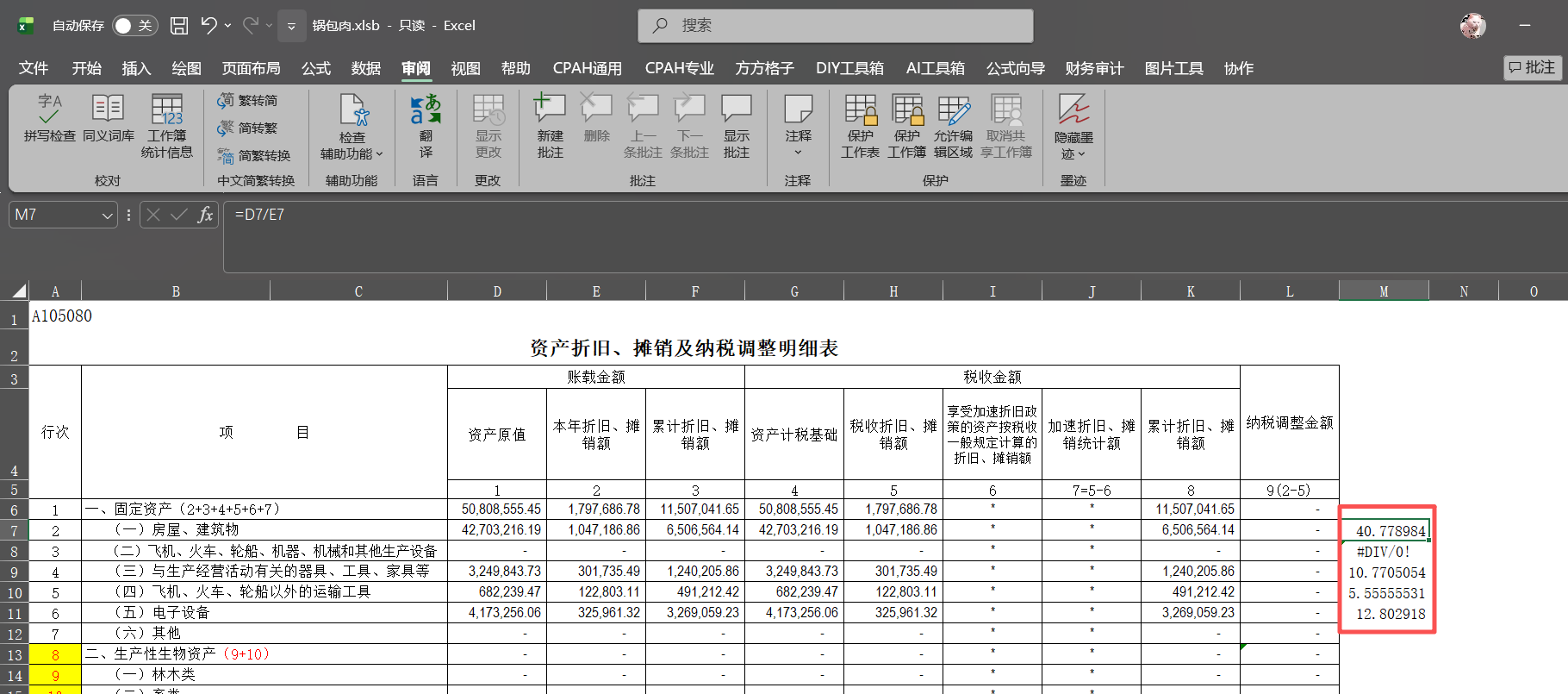Convert Simplified to Traditional (简转繁)
1568x694 pixels.
tap(248, 128)
